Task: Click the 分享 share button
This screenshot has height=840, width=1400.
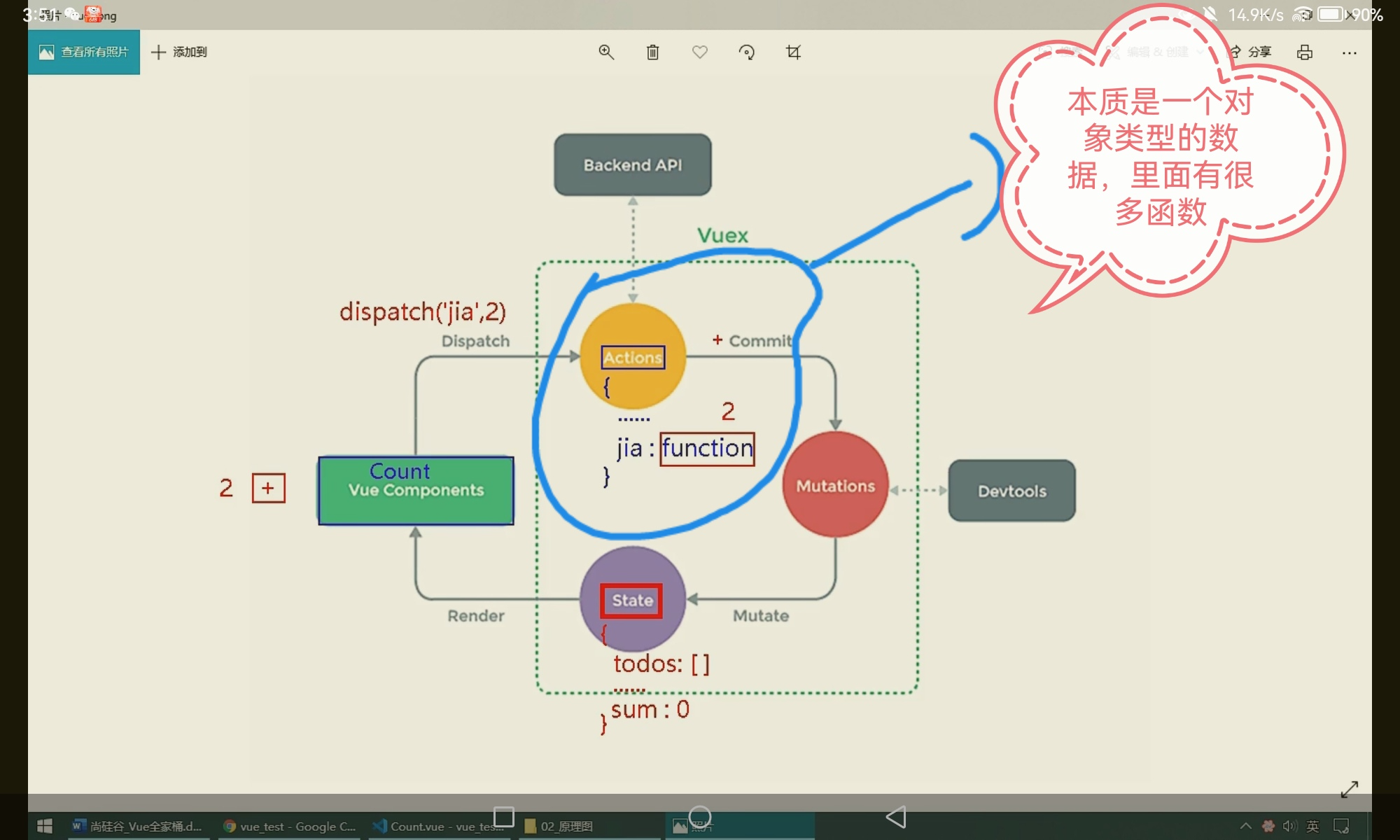Action: tap(1251, 52)
